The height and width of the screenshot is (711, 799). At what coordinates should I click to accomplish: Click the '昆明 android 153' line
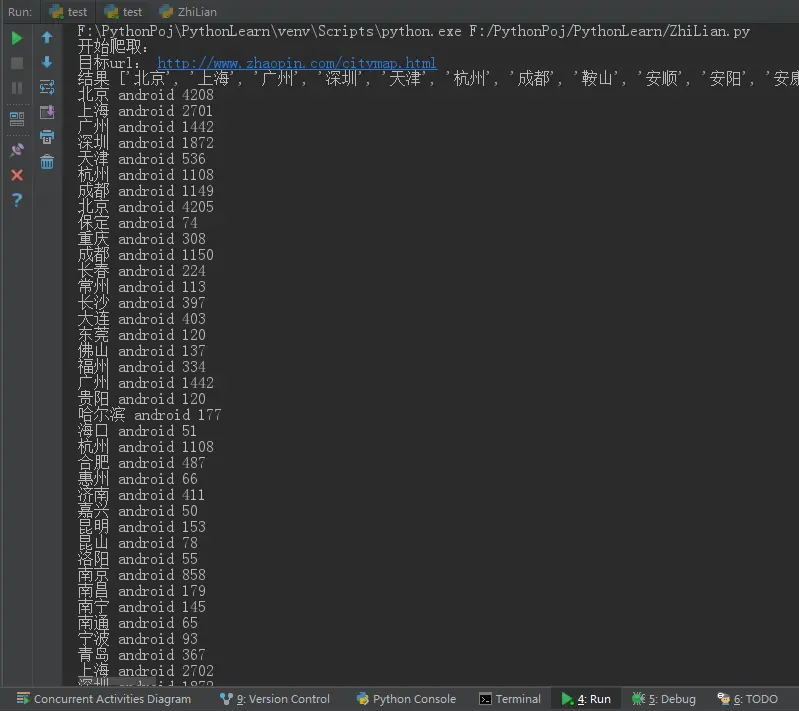tap(142, 527)
